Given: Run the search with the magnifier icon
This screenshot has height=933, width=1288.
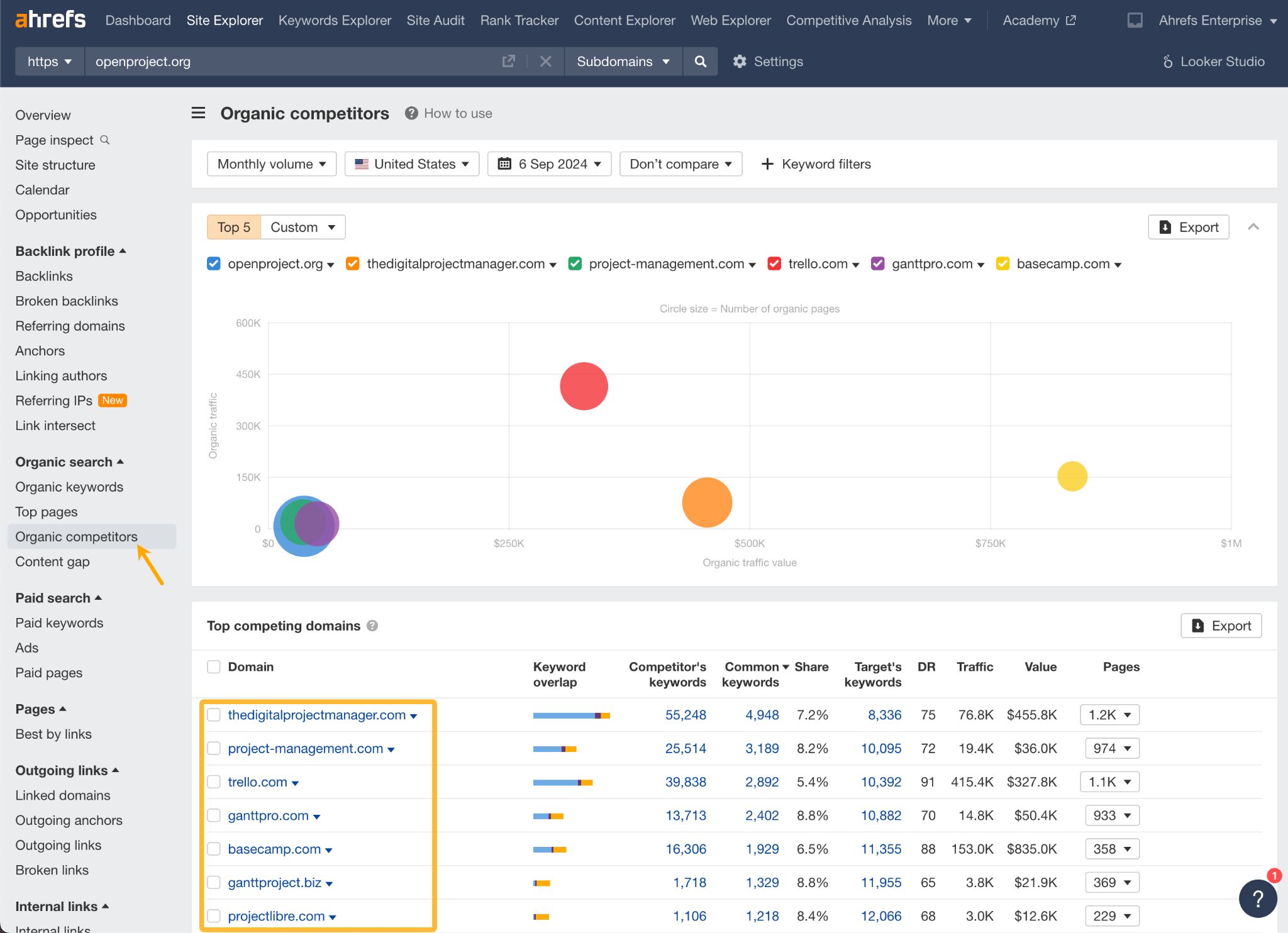Looking at the screenshot, I should pyautogui.click(x=700, y=61).
